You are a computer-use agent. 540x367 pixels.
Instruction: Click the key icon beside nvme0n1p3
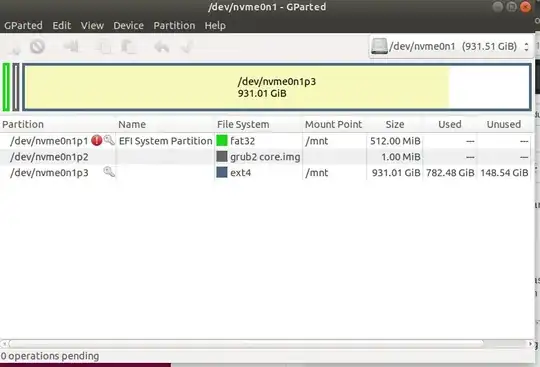point(109,172)
